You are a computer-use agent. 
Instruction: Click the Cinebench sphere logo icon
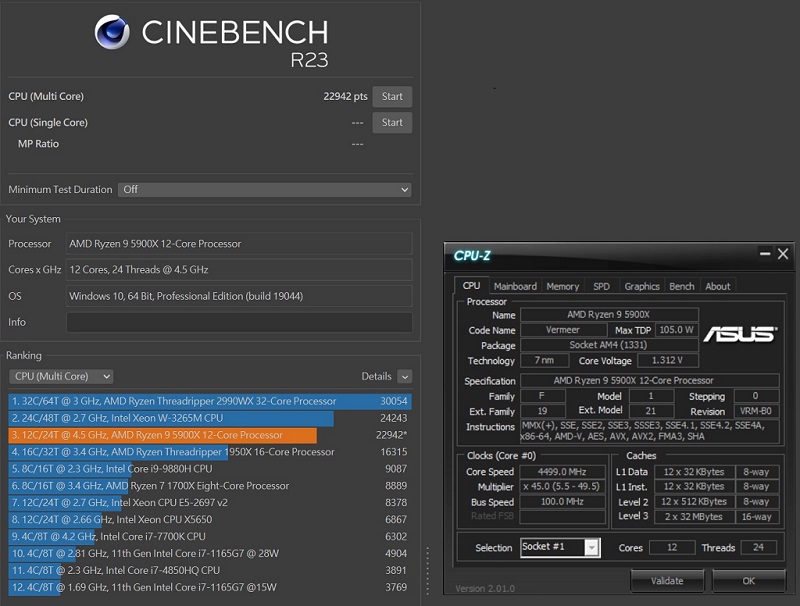[x=112, y=32]
